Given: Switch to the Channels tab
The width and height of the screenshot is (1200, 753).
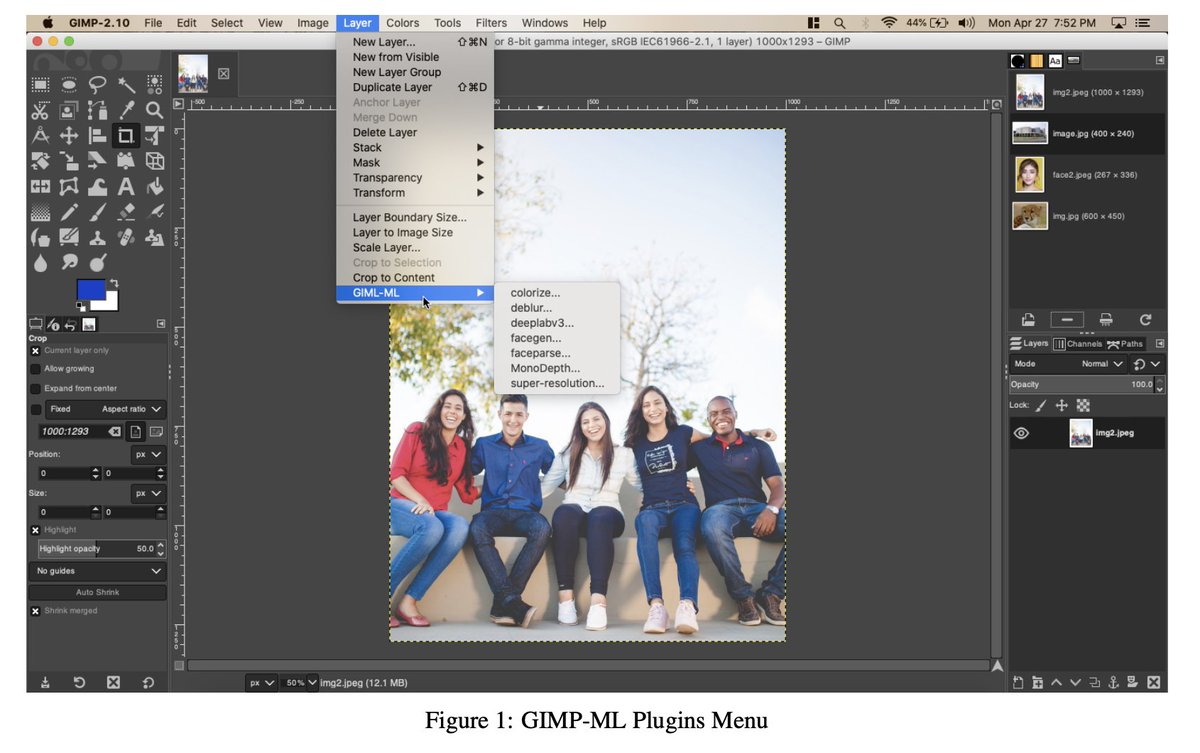Looking at the screenshot, I should click(x=1077, y=344).
